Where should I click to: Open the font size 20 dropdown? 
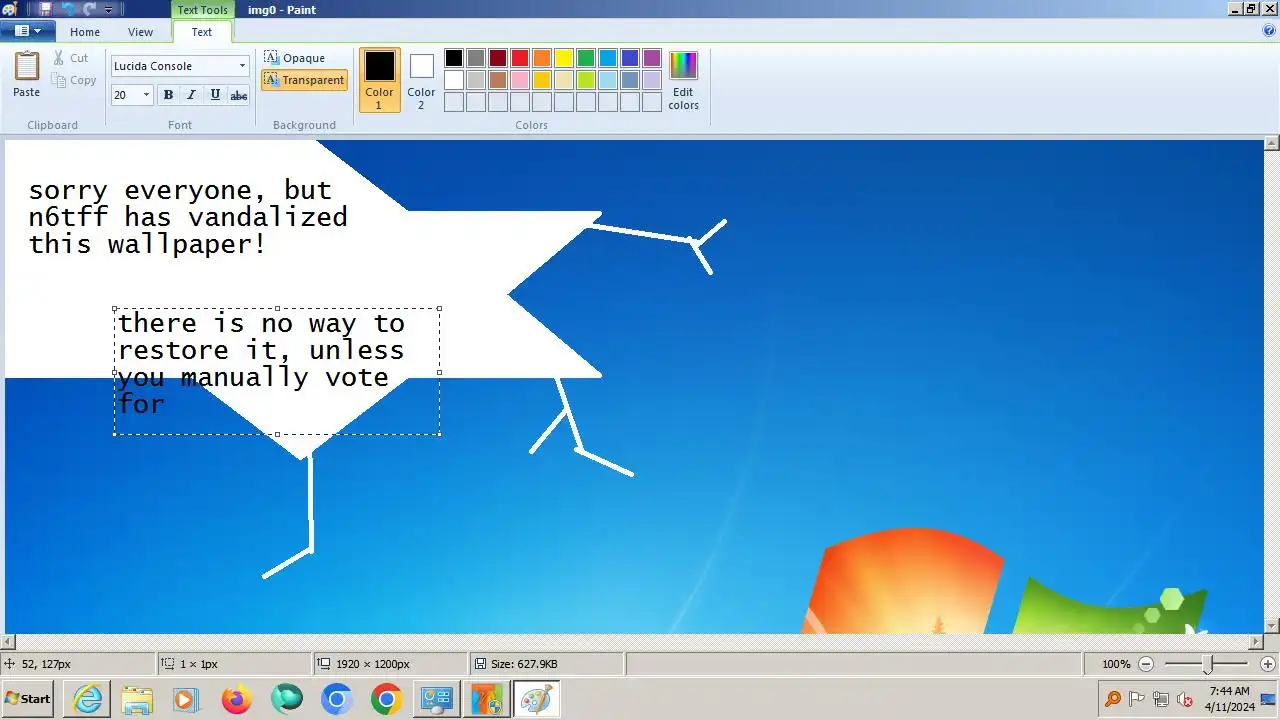(x=146, y=95)
